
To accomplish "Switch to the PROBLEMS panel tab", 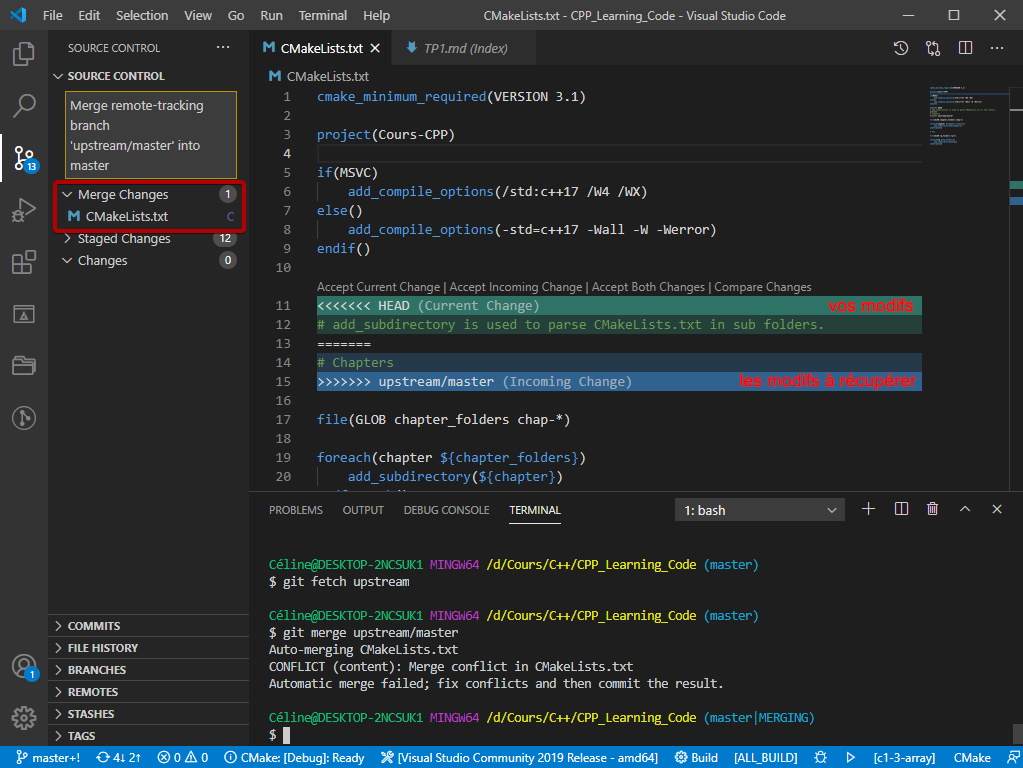I will point(296,510).
